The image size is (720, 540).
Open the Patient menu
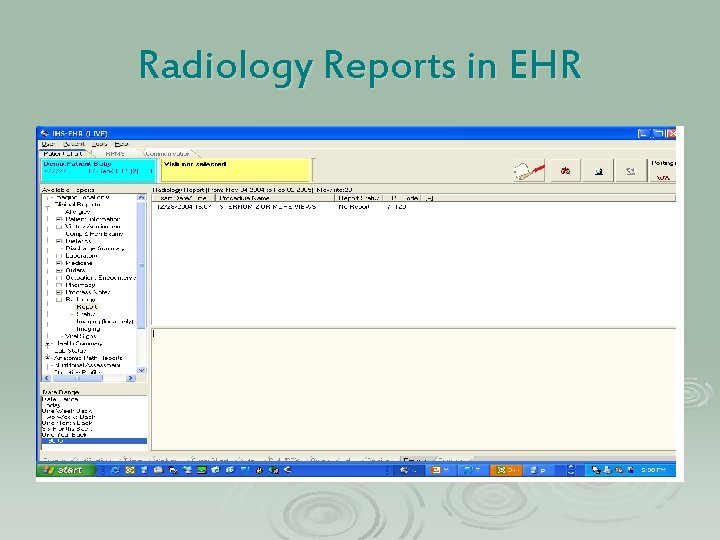click(74, 144)
